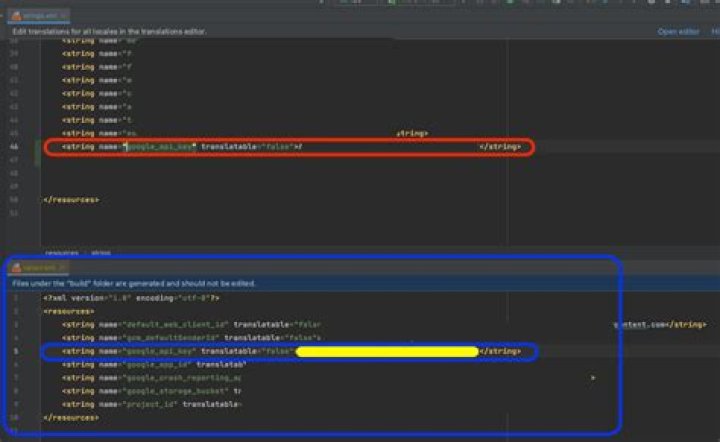The image size is (720, 442).
Task: Click the closing resources tag in values.xml
Action: tap(71, 418)
